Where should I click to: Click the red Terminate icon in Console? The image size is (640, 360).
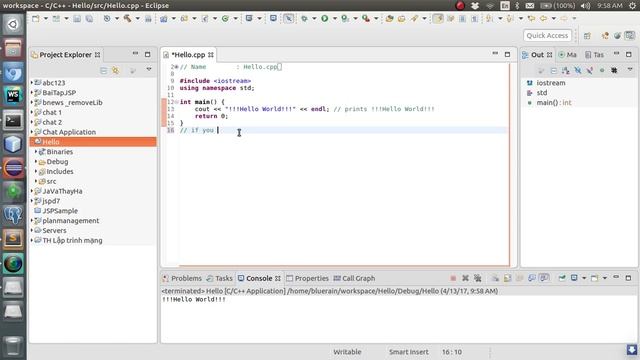[x=453, y=278]
